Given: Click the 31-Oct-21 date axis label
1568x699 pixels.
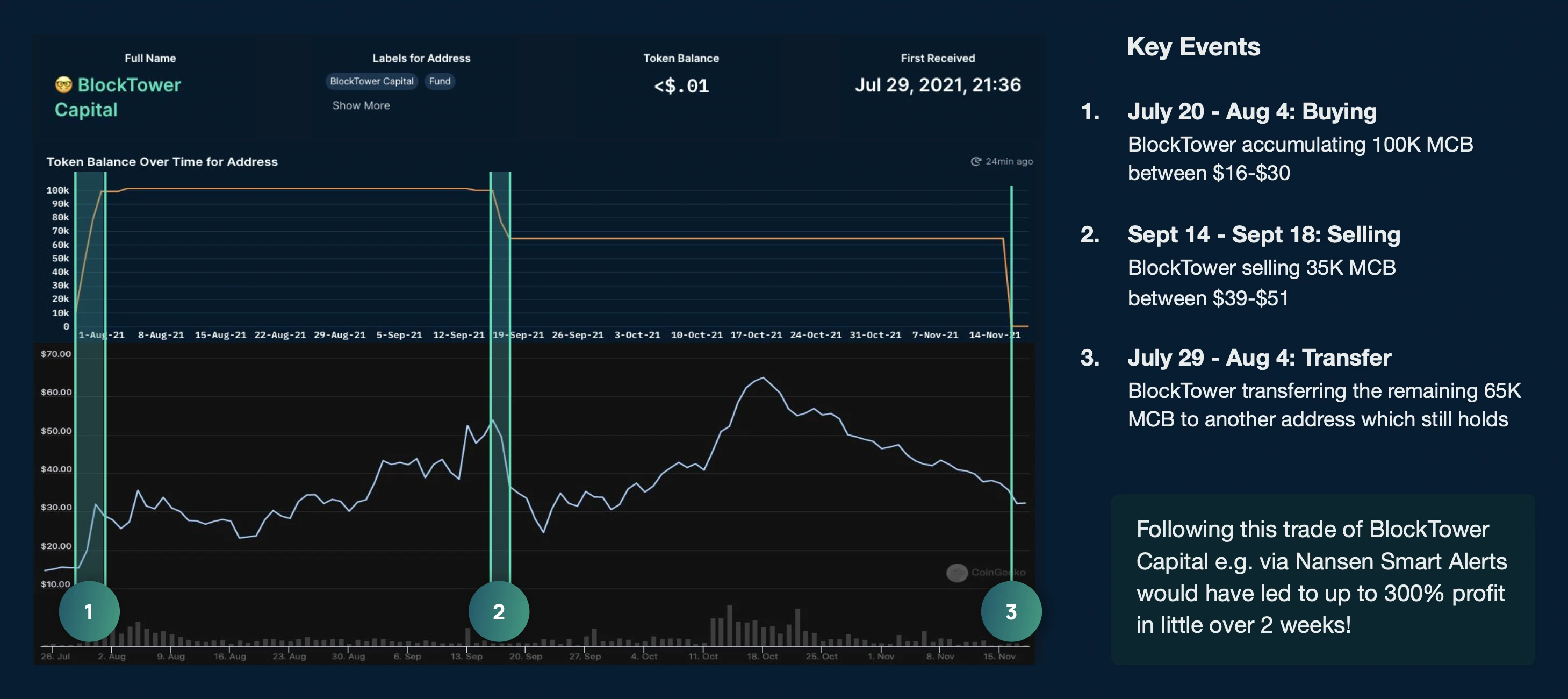Looking at the screenshot, I should click(875, 336).
